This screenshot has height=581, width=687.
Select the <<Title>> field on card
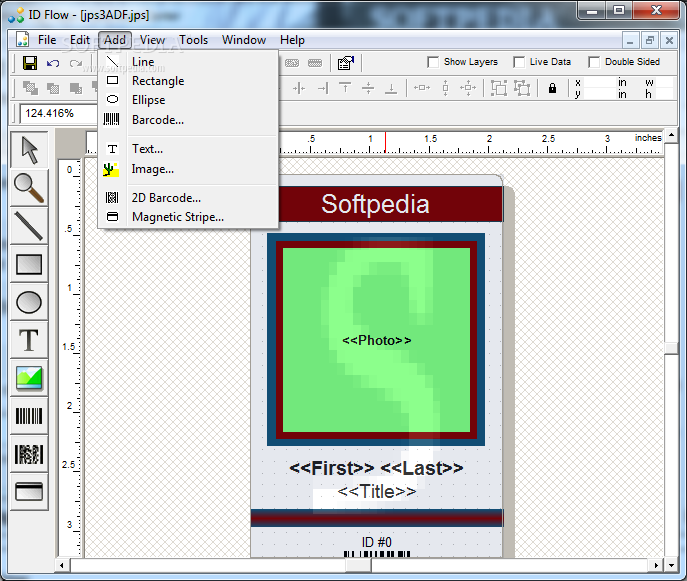377,492
